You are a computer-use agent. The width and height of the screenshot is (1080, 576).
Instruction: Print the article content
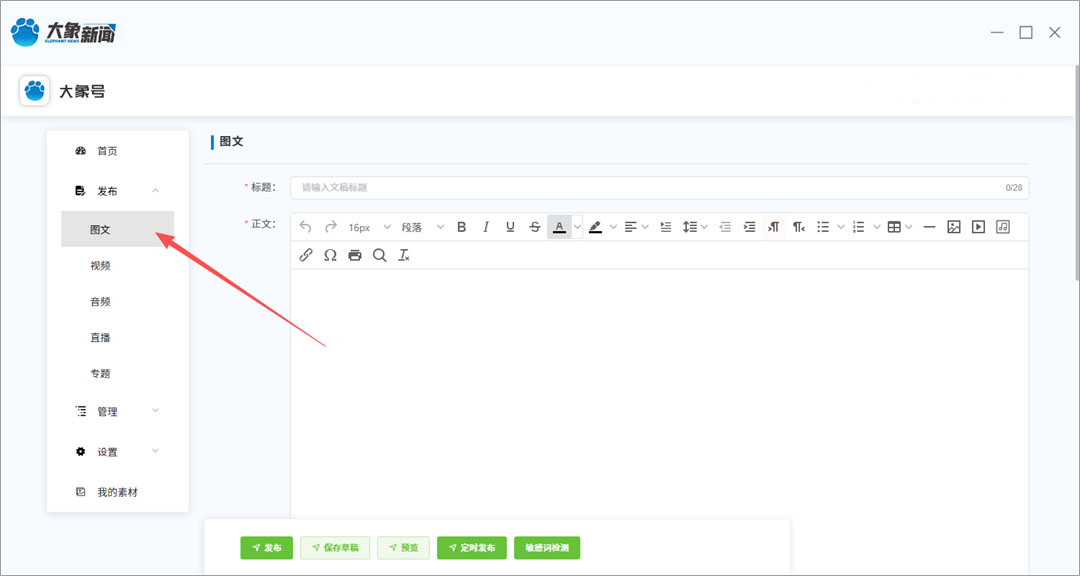(355, 255)
